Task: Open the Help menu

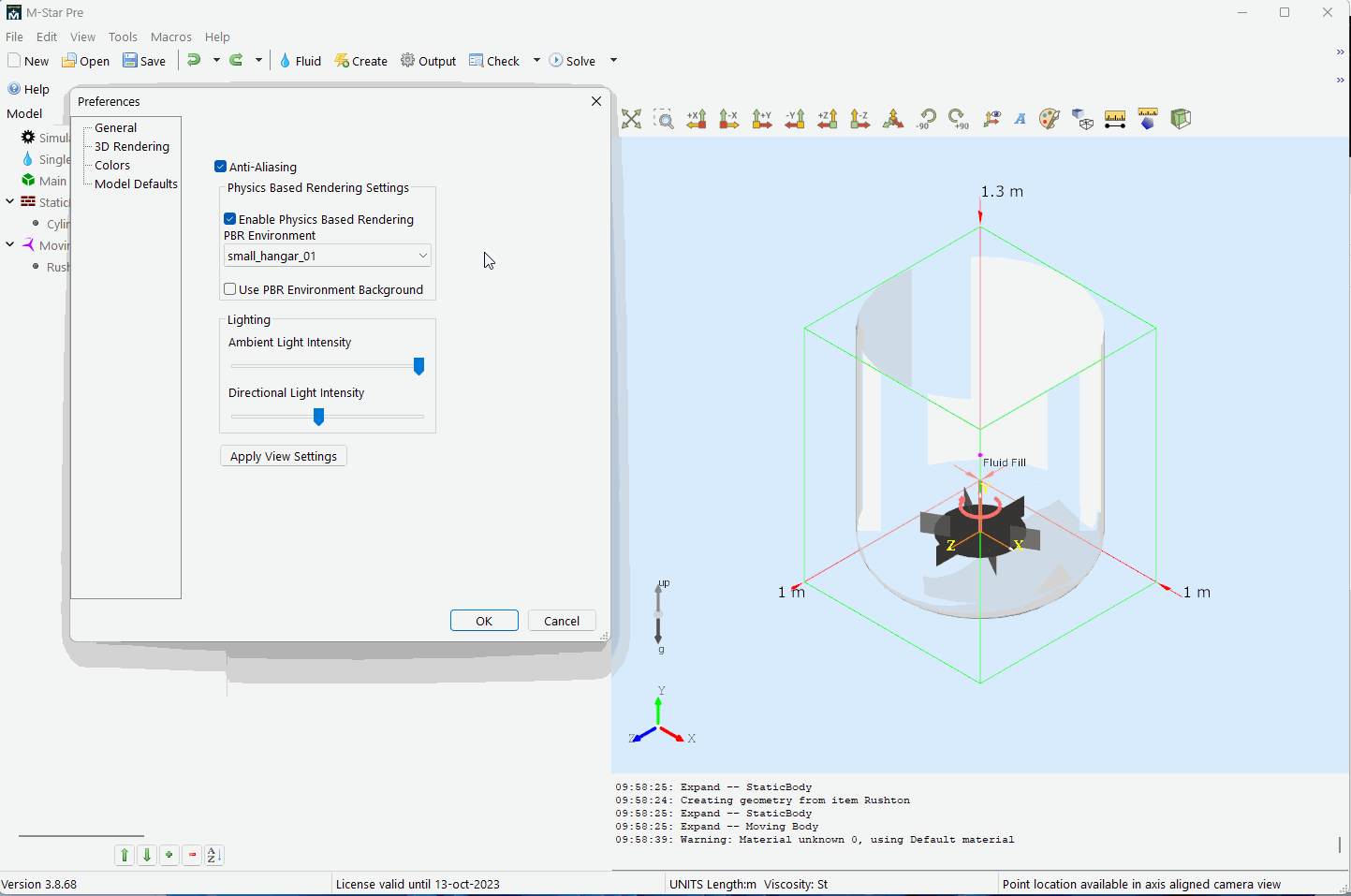Action: click(x=217, y=37)
